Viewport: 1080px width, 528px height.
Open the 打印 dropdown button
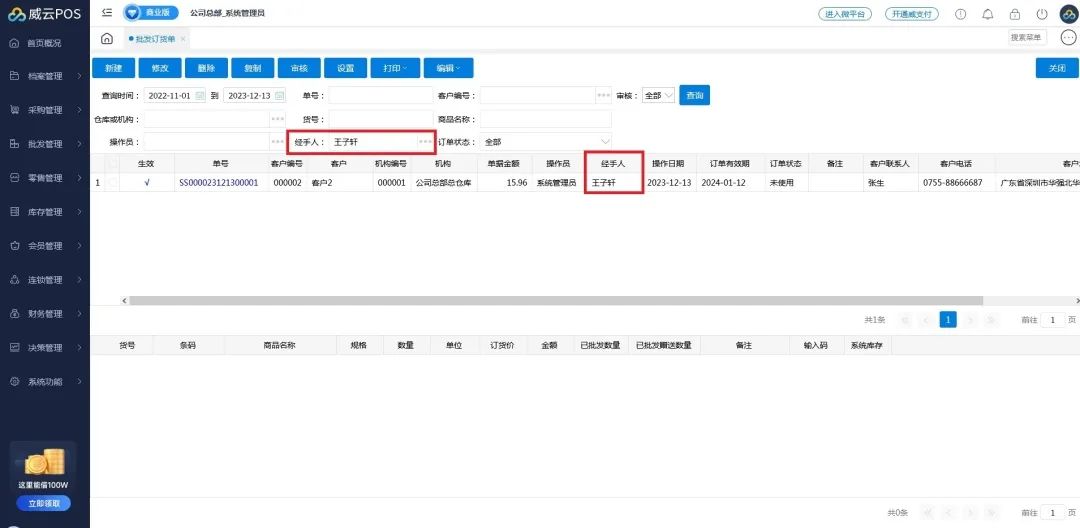pyautogui.click(x=394, y=68)
